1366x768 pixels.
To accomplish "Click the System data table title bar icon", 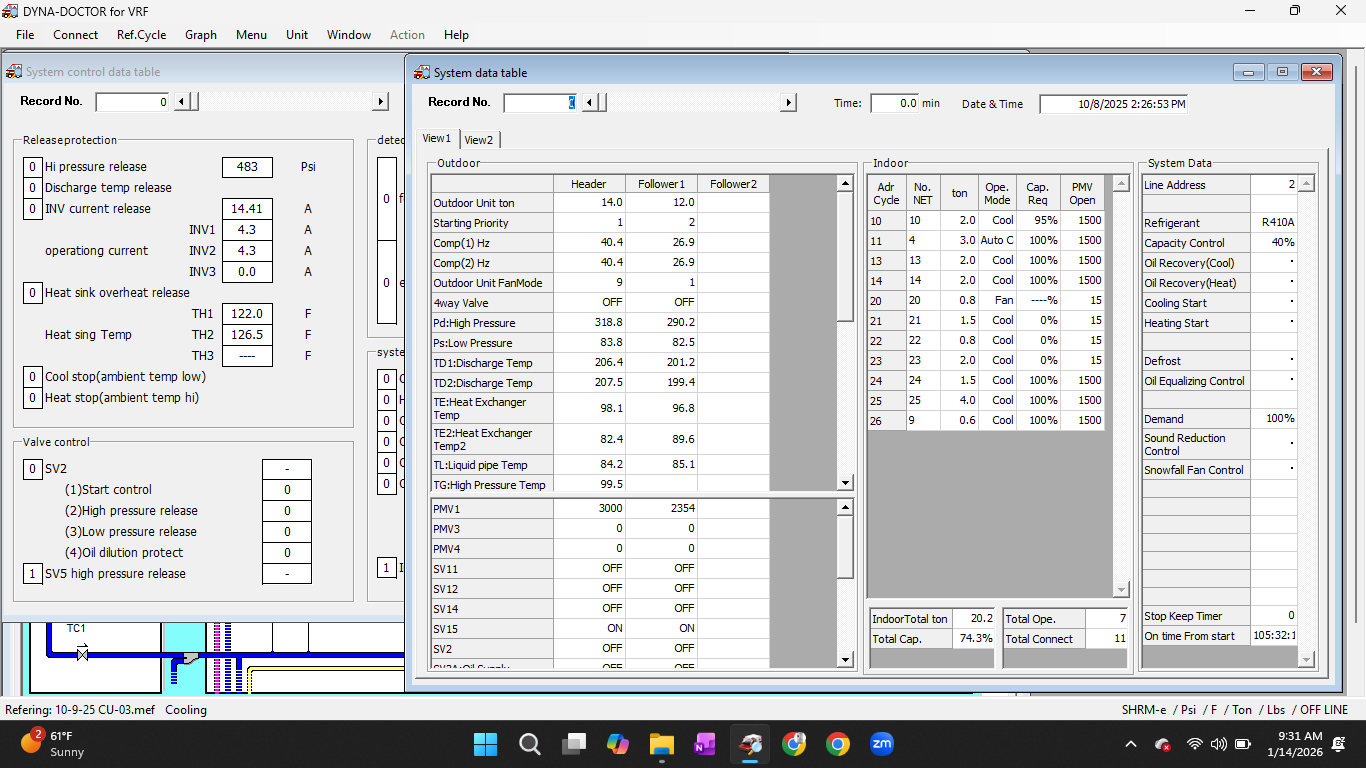I will pyautogui.click(x=422, y=72).
